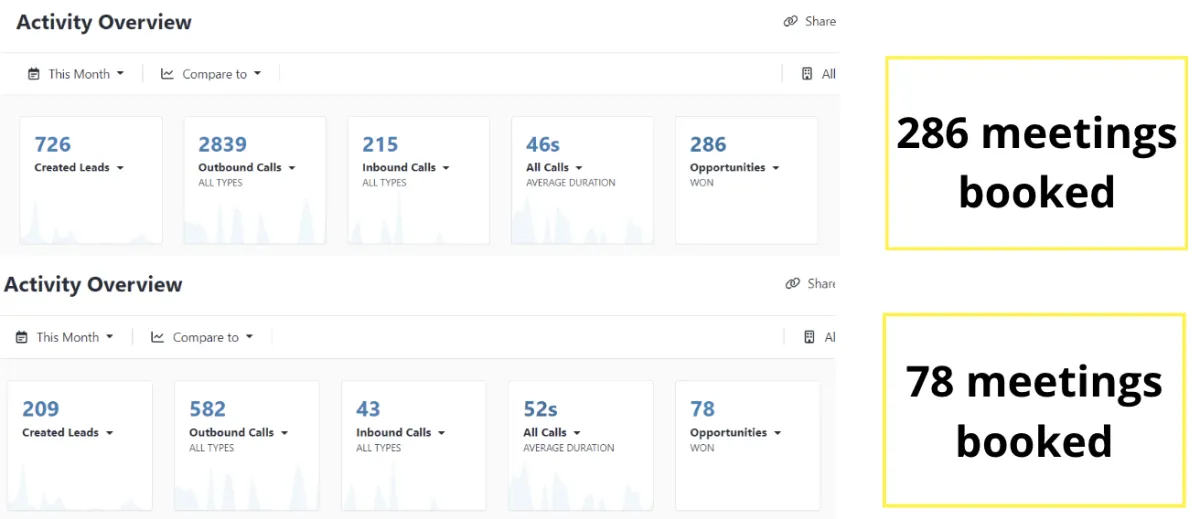Click the building icon next to top All filter
This screenshot has width=1200, height=519.
(x=807, y=74)
